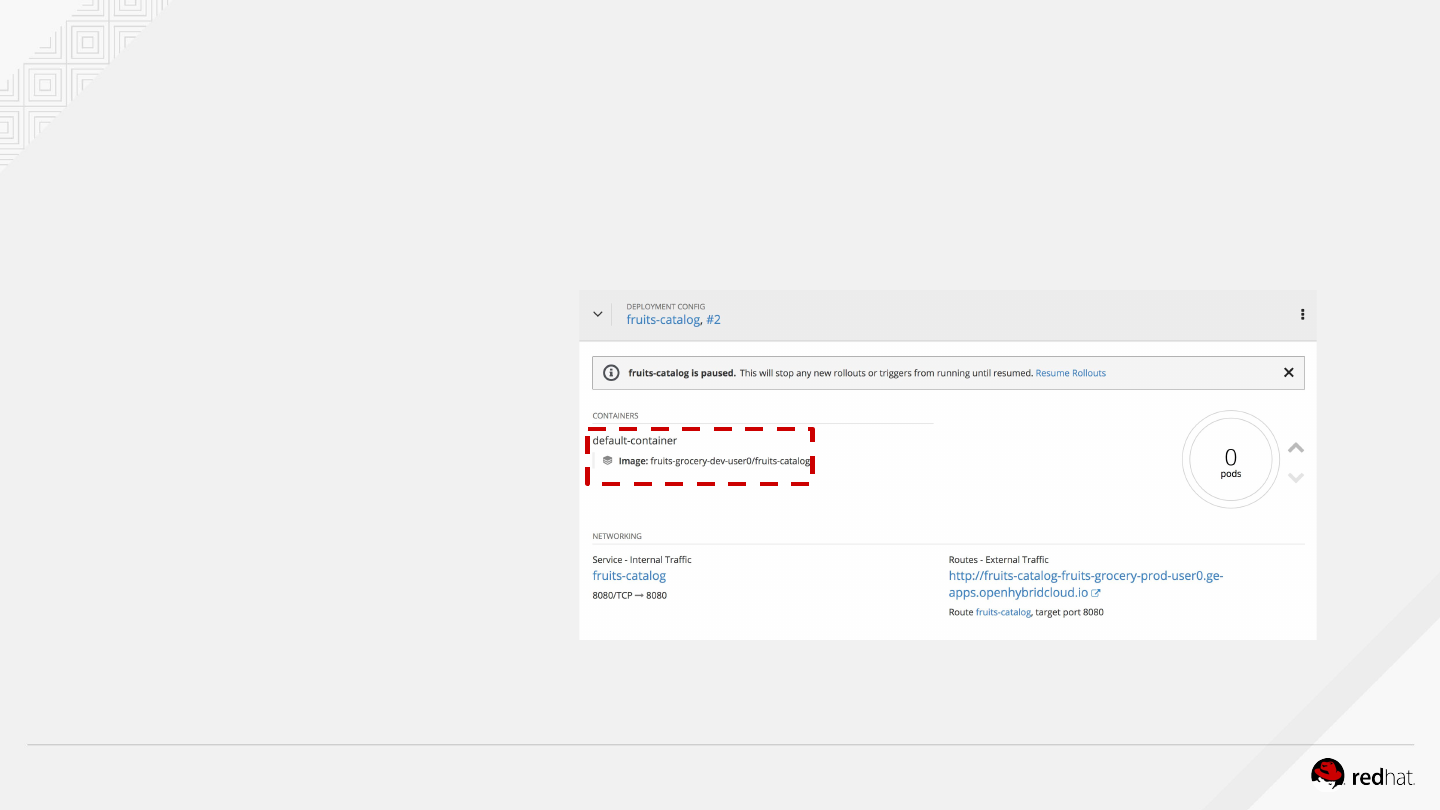This screenshot has width=1440, height=810.
Task: Open the fruits-catalog service link
Action: [629, 576]
